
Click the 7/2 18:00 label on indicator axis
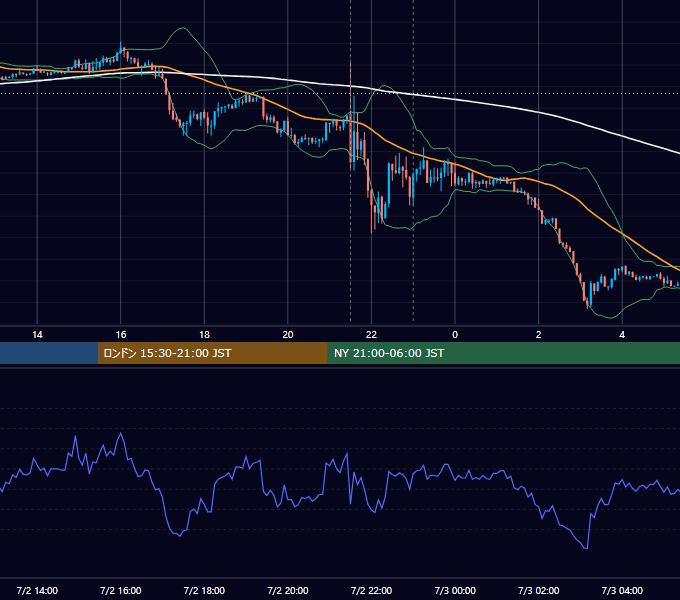204,590
